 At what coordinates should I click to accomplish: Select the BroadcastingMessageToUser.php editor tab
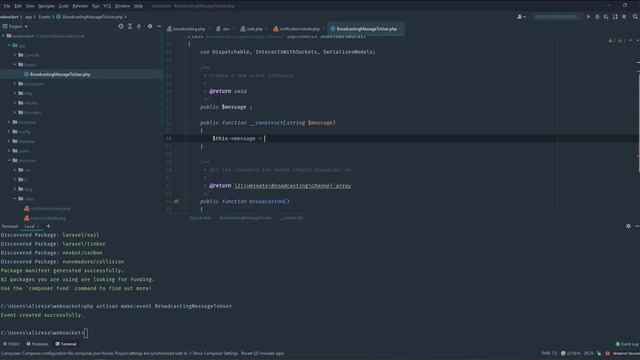pyautogui.click(x=366, y=29)
